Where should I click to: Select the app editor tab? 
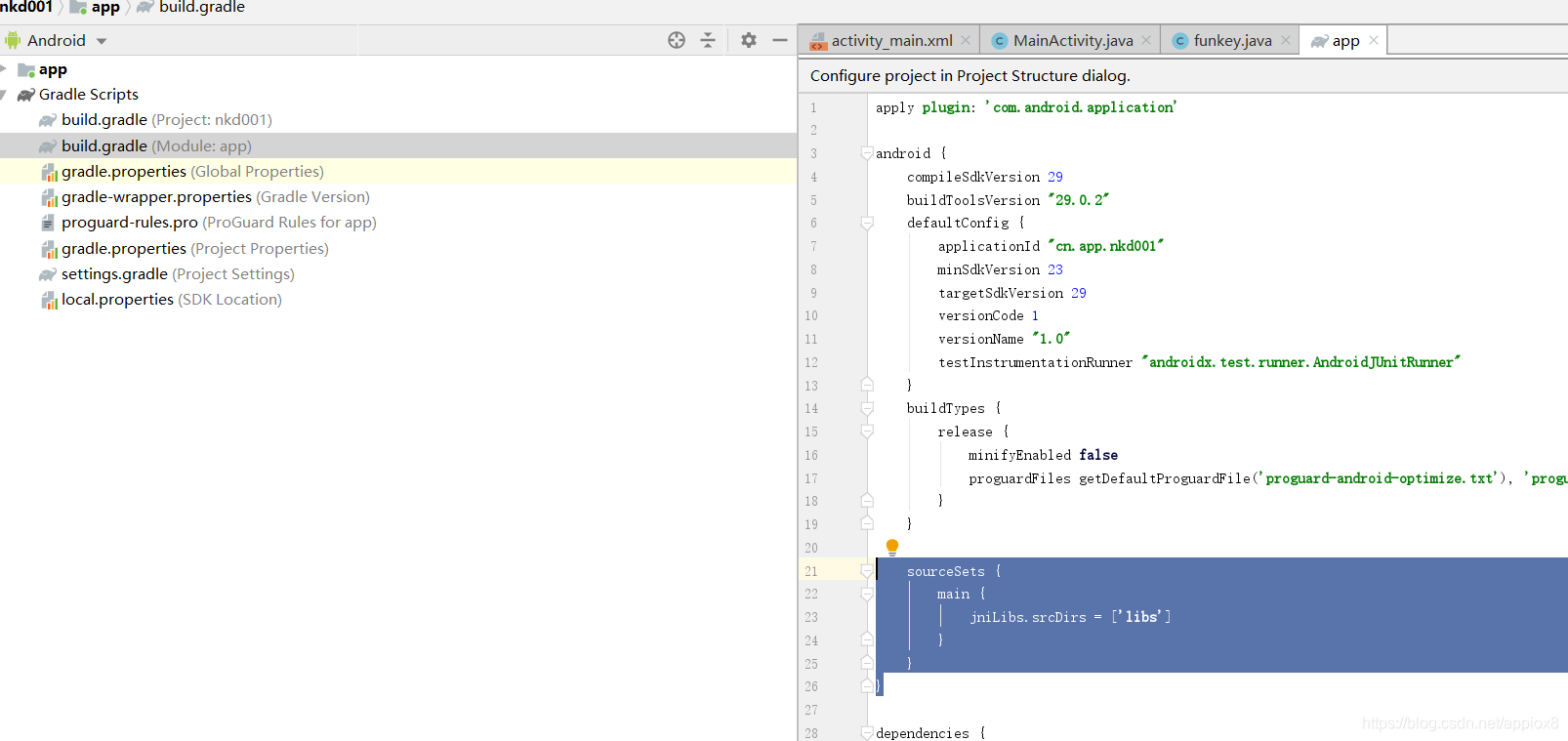pyautogui.click(x=1345, y=40)
